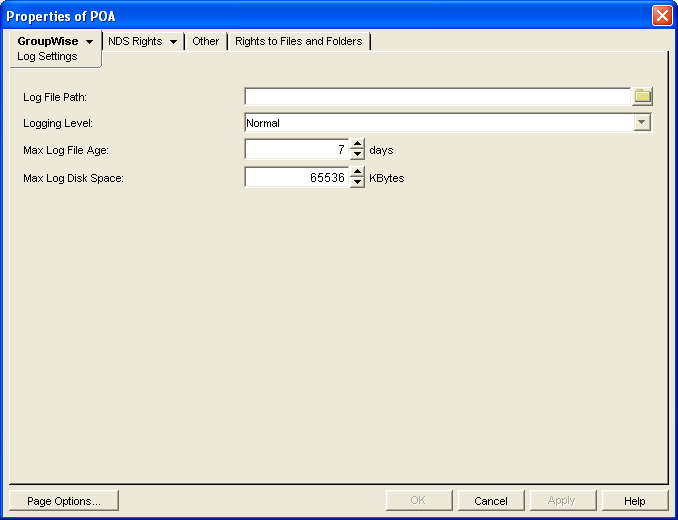Open the Logging Level dropdown
Image resolution: width=678 pixels, height=520 pixels.
click(x=642, y=123)
